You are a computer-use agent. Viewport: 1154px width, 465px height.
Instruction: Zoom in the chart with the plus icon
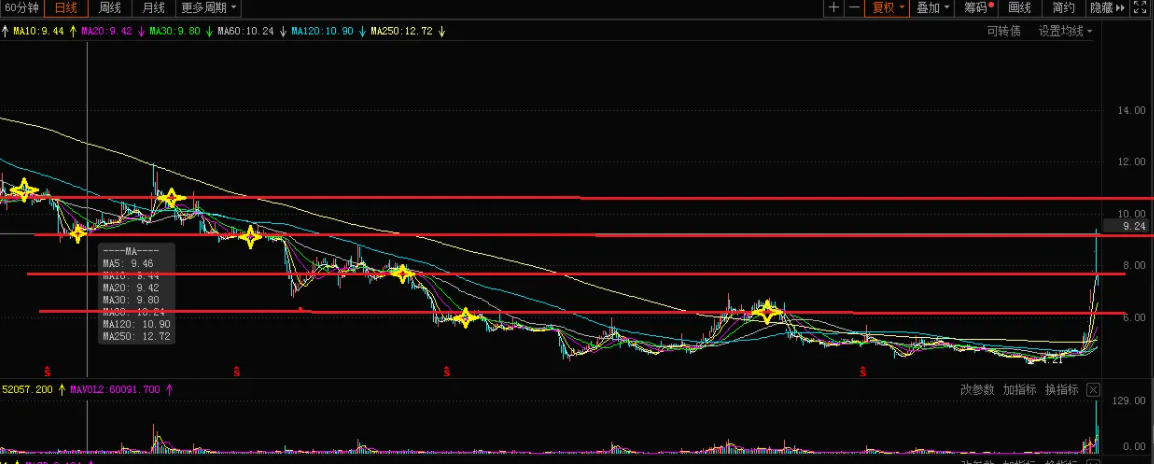coord(833,8)
